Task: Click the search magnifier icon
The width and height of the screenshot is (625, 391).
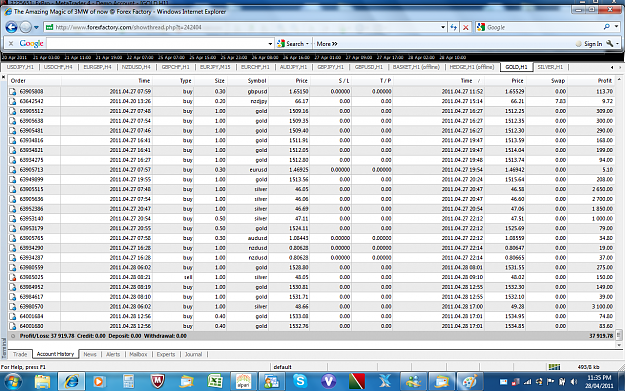Action: coord(606,27)
